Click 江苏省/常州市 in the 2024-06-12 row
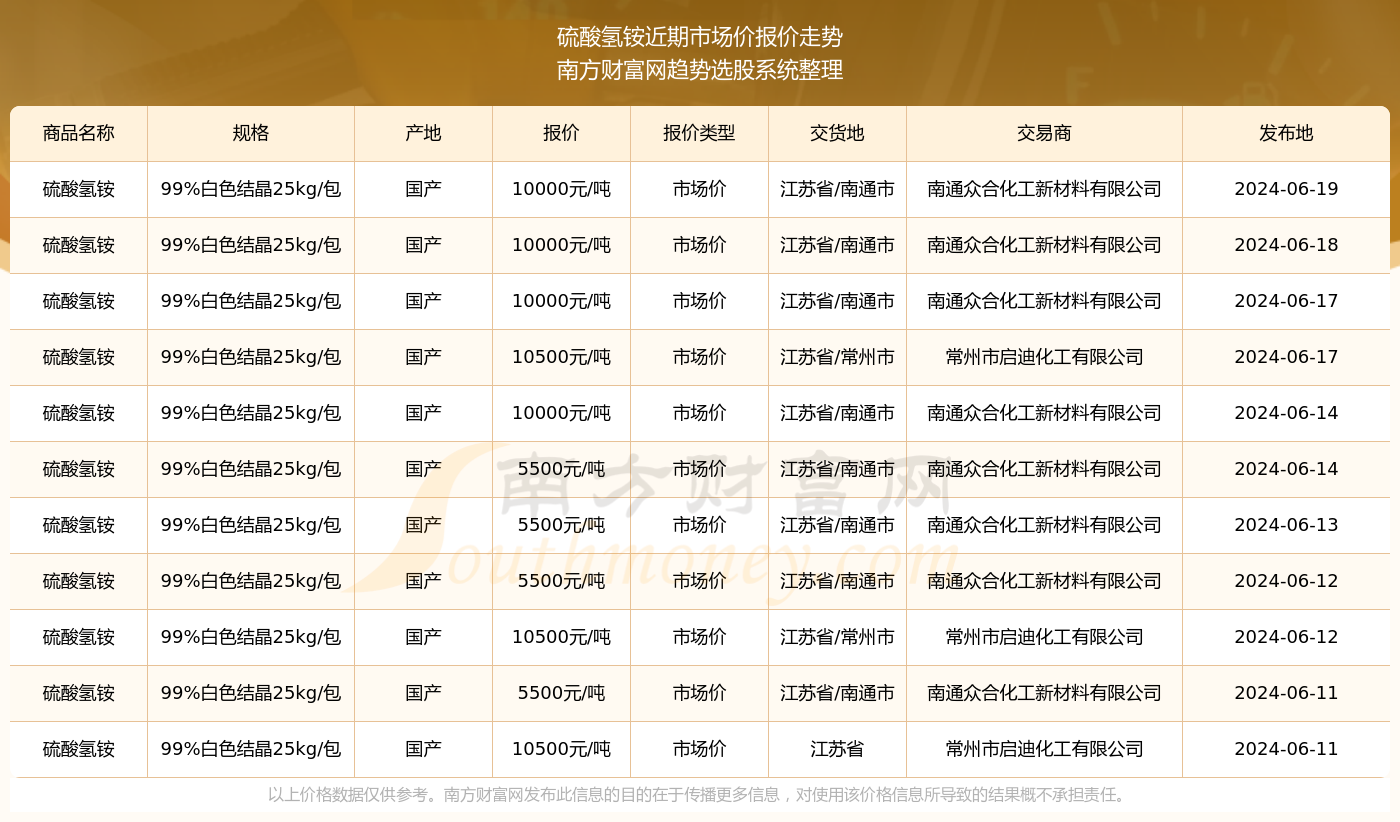Screen dimensions: 1400x822 837,637
